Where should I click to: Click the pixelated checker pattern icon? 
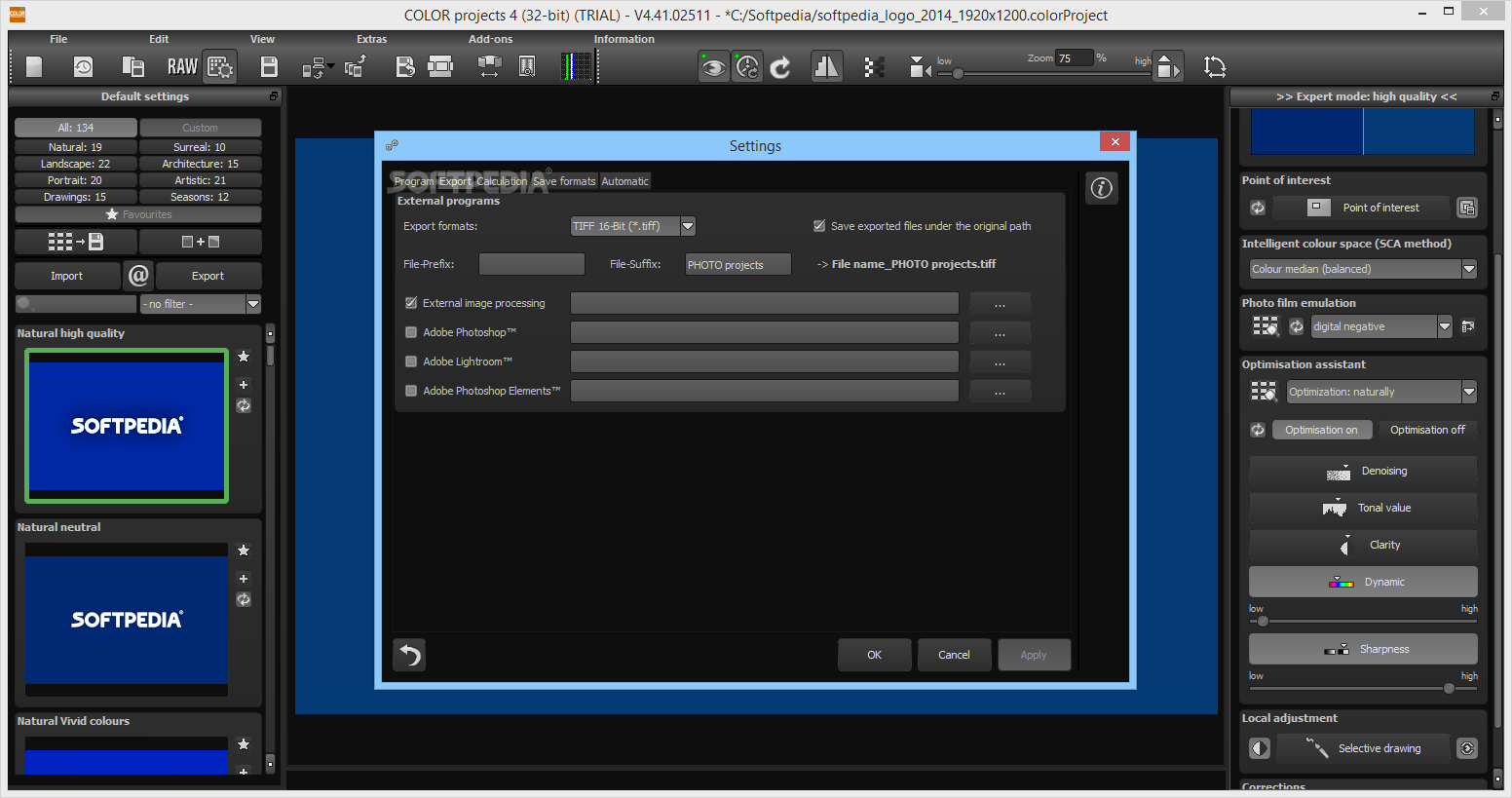point(874,67)
